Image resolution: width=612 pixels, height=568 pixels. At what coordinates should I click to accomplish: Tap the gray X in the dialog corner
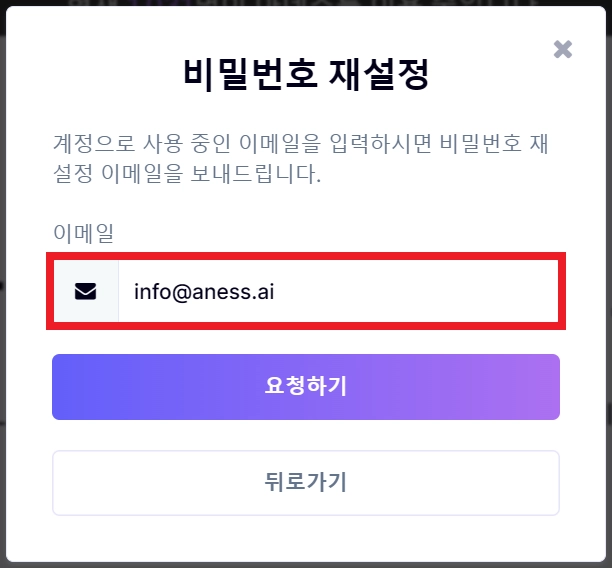pos(563,49)
